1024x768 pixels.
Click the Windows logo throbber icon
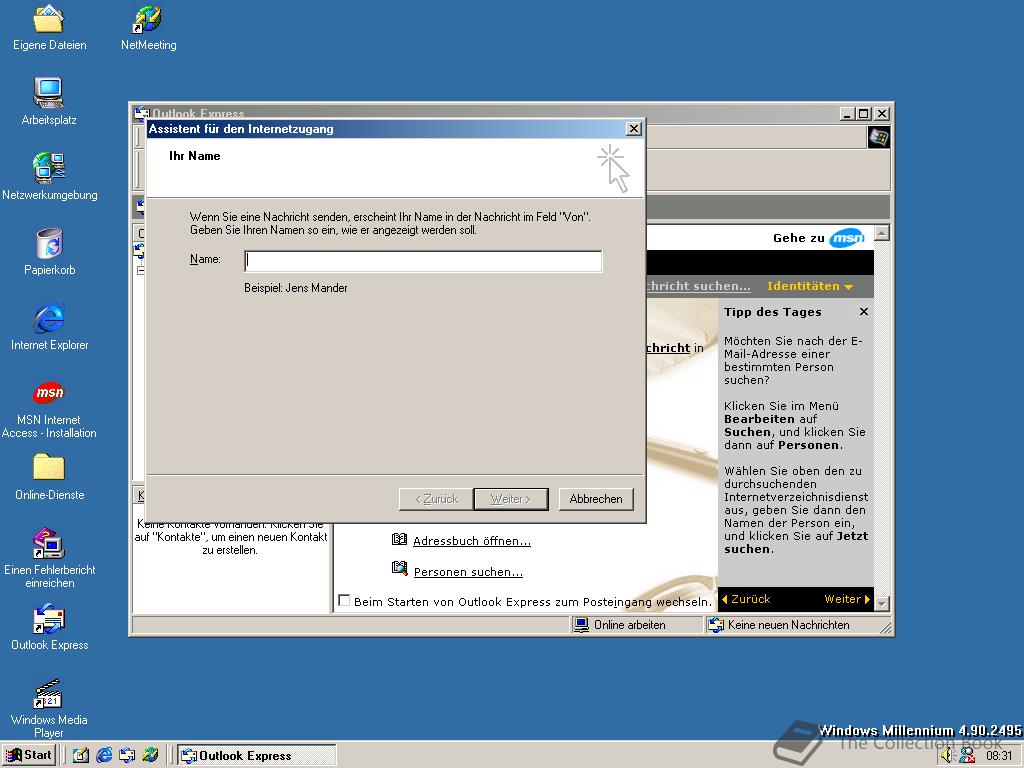879,138
